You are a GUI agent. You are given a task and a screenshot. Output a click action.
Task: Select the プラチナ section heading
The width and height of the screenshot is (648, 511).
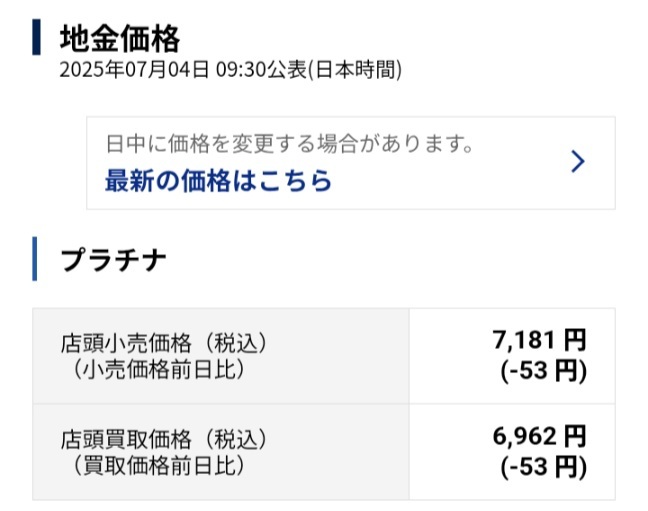[x=113, y=260]
